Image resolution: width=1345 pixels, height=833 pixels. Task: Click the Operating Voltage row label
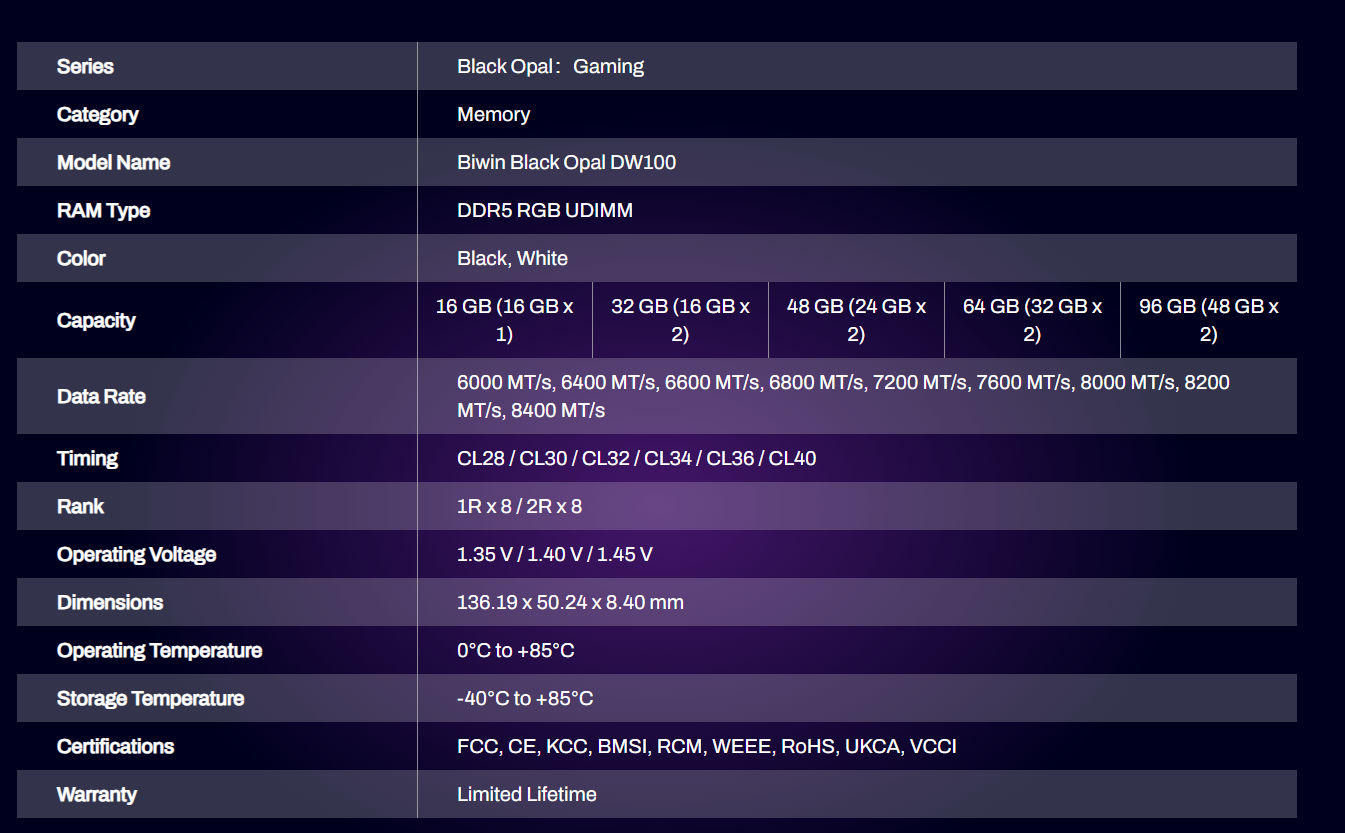(136, 555)
